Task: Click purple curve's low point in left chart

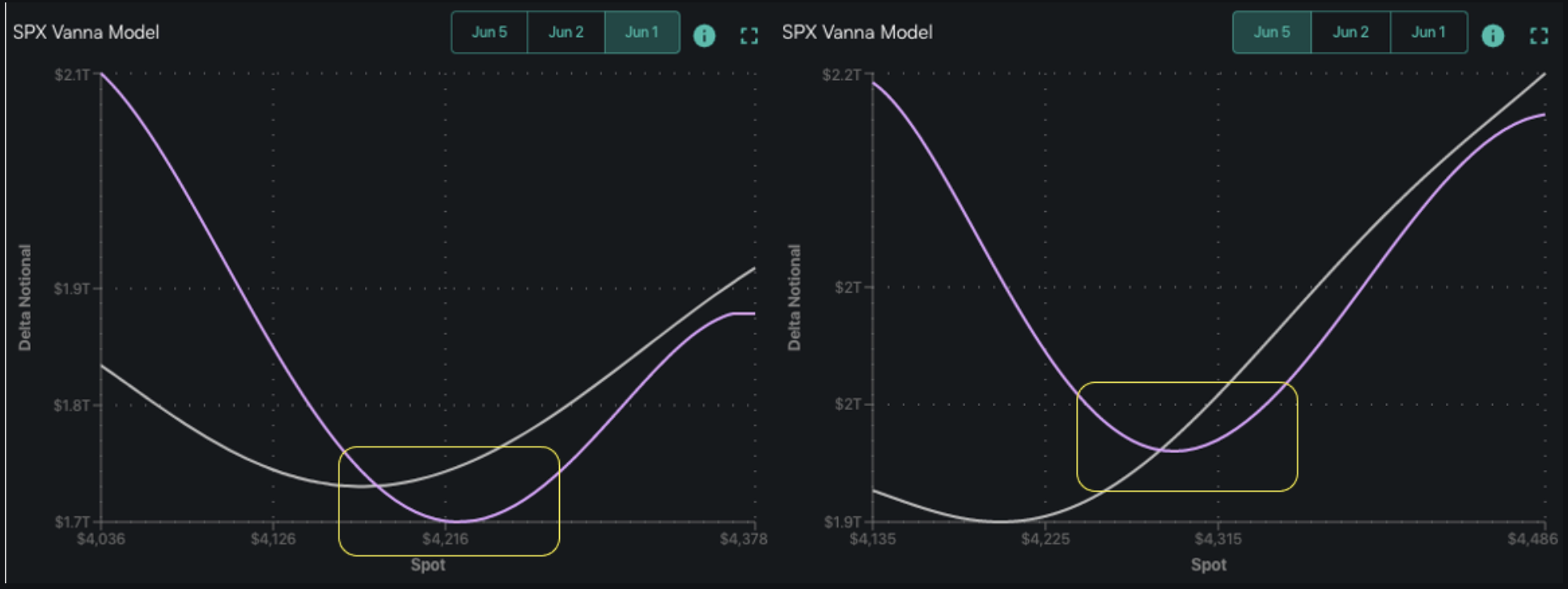Action: (x=460, y=521)
